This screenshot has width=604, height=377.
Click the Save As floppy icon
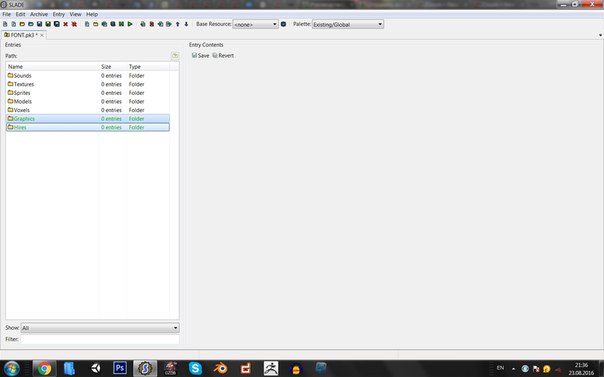click(x=48, y=24)
